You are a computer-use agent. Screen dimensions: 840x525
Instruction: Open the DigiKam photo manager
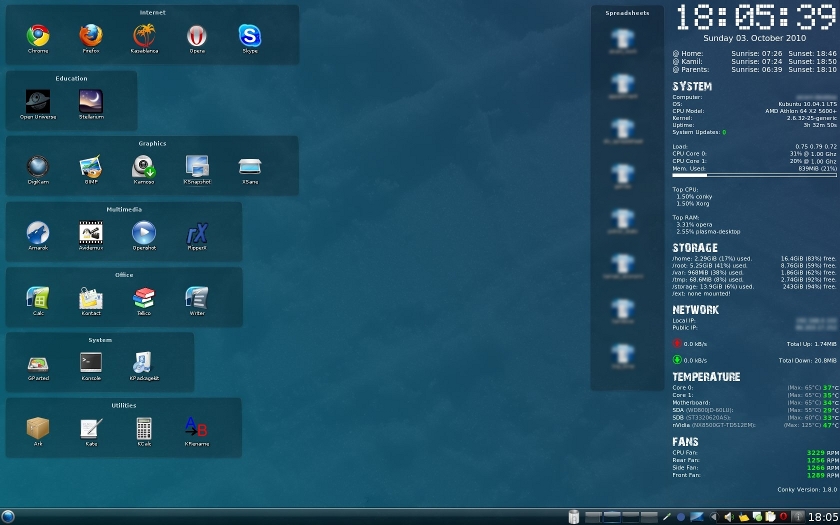click(38, 167)
